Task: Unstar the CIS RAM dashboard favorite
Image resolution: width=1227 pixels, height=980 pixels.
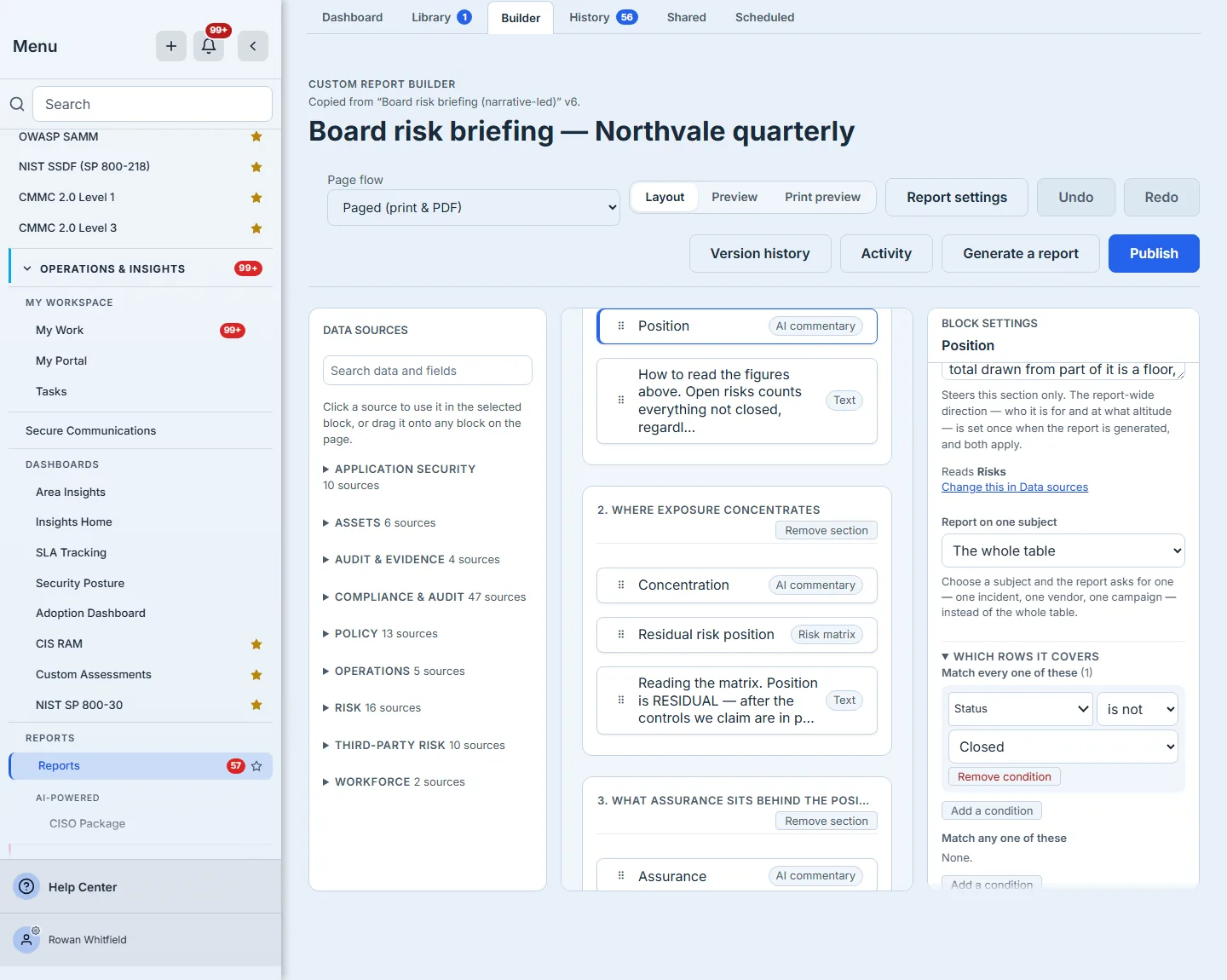Action: click(x=256, y=644)
